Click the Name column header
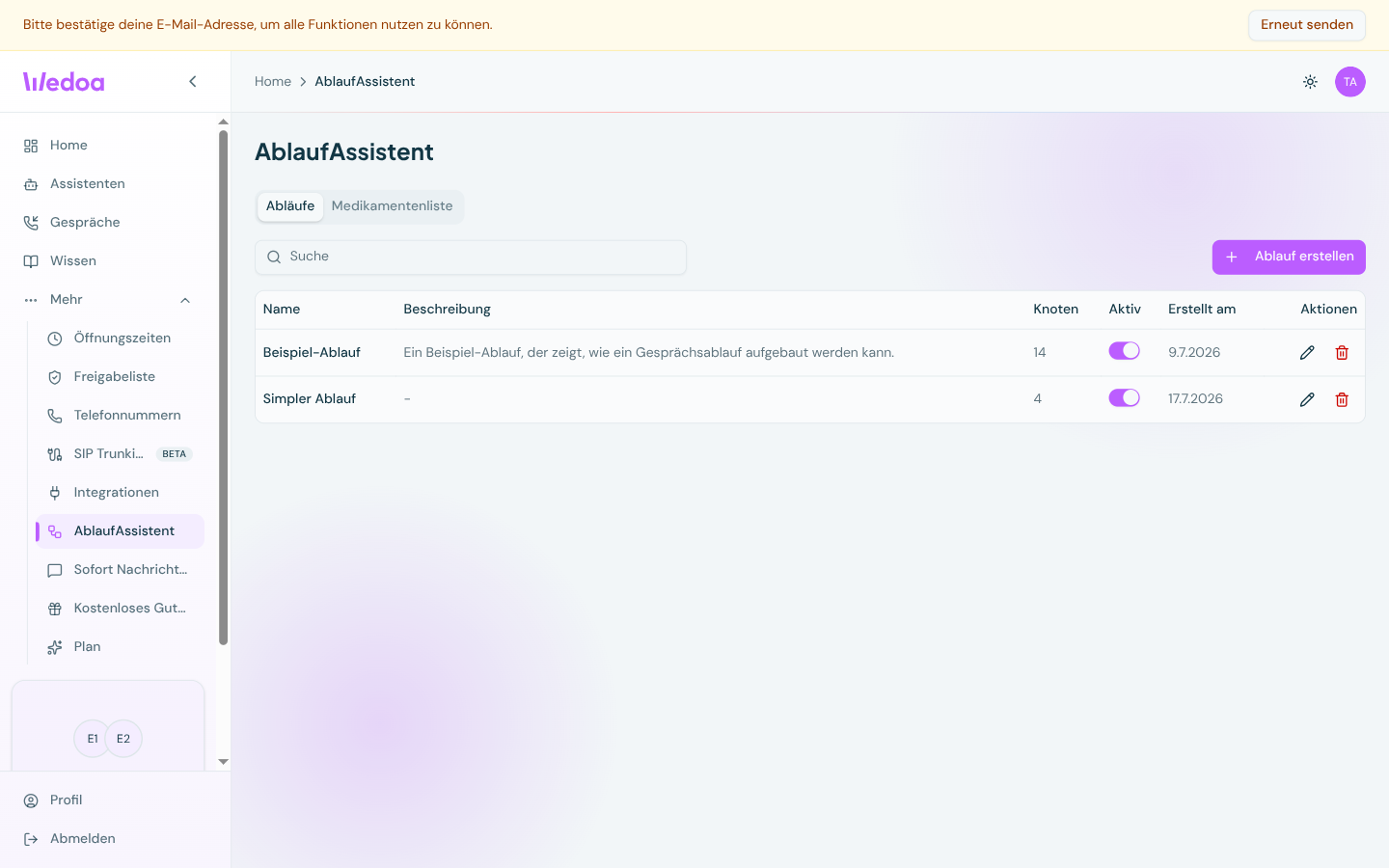1389x868 pixels. (282, 310)
